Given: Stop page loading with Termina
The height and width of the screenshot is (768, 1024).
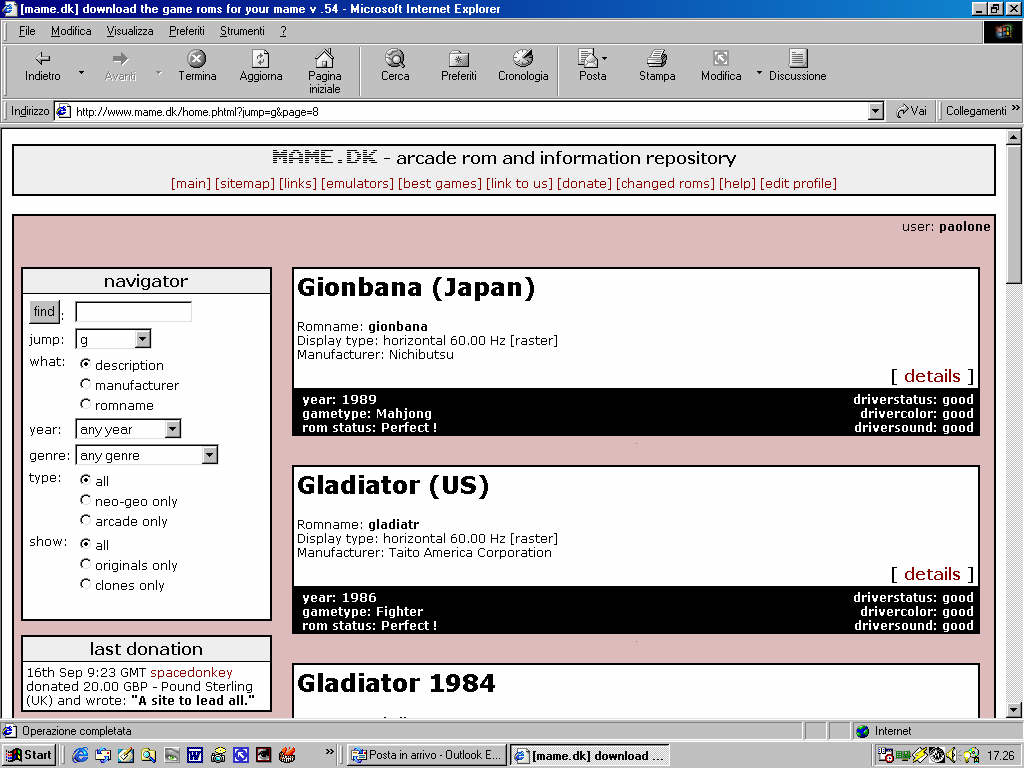Looking at the screenshot, I should pos(197,66).
